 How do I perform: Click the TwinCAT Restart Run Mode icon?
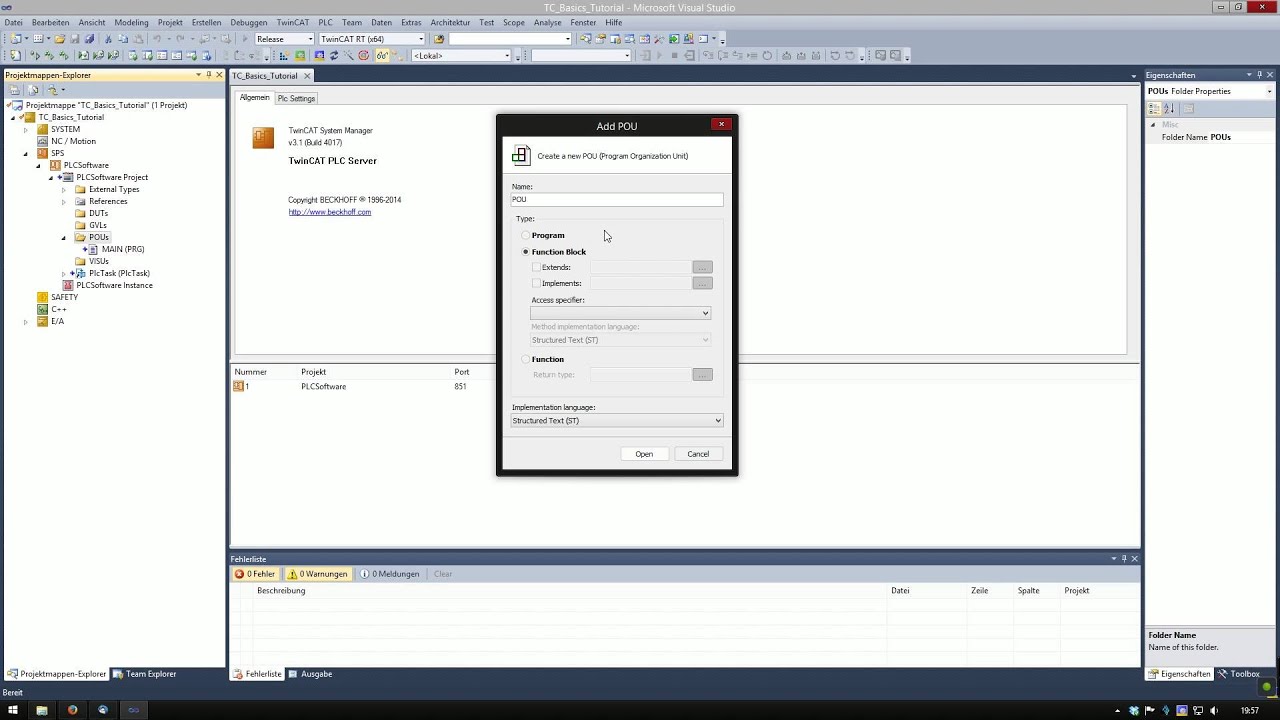click(x=300, y=56)
